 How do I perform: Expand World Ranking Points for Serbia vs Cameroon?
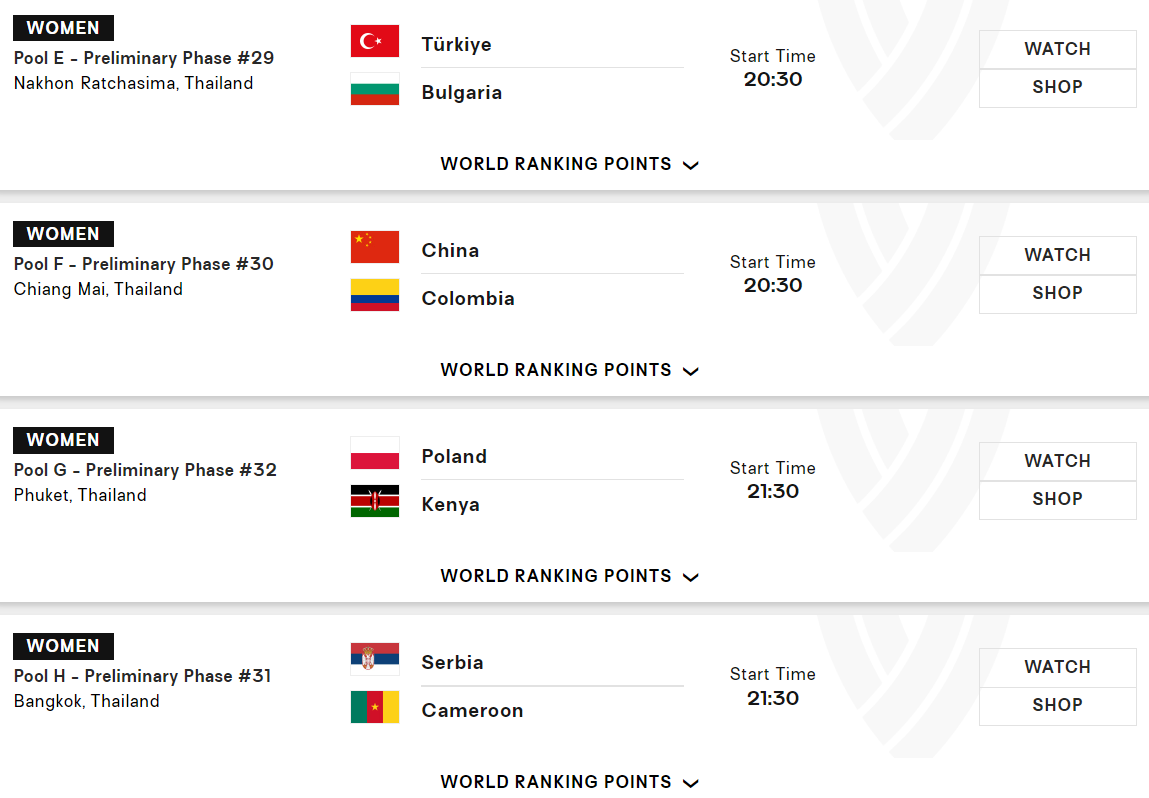[x=569, y=782]
